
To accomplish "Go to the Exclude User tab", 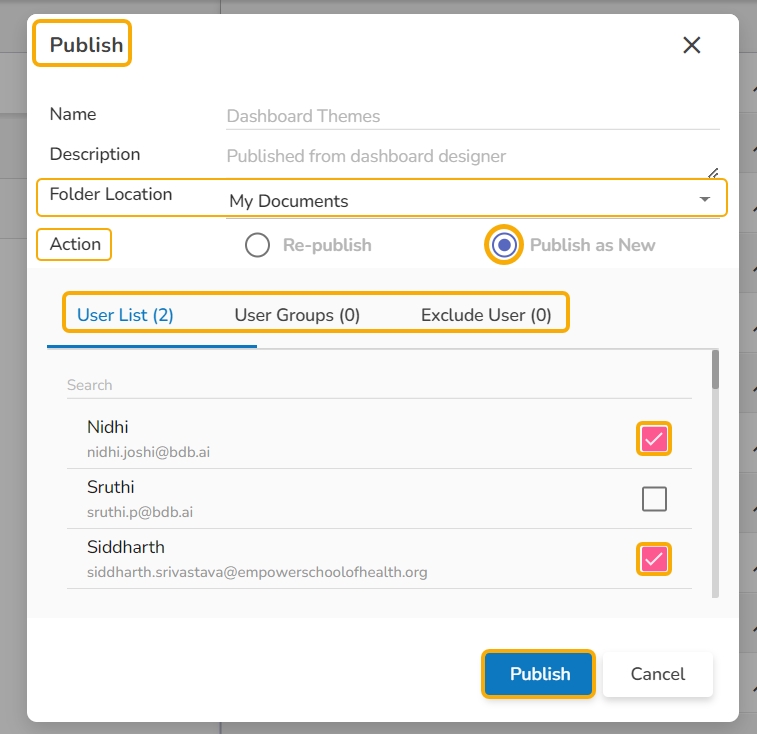I will [486, 315].
